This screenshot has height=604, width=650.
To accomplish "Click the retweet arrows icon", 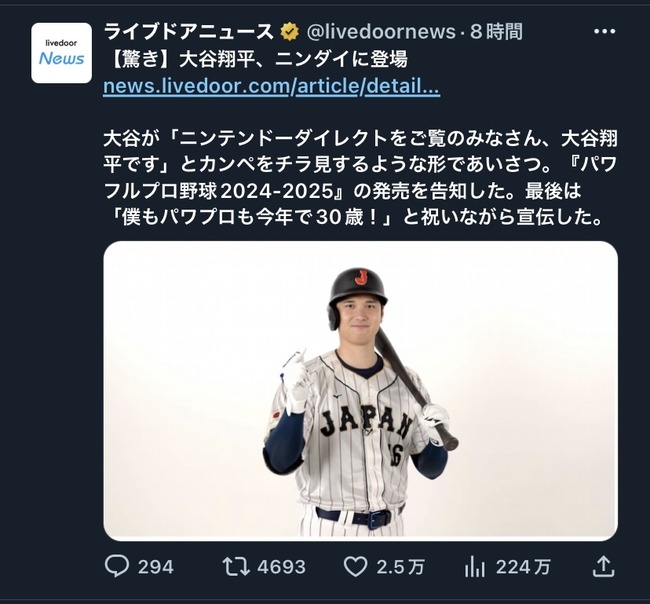I will (236, 566).
